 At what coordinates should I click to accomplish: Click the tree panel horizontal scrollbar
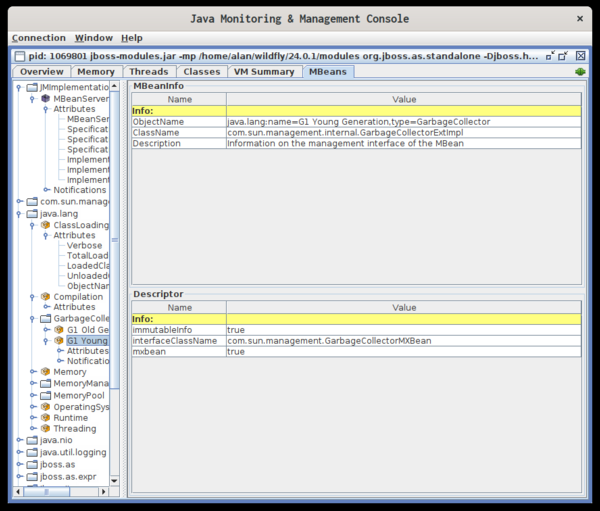click(x=50, y=491)
